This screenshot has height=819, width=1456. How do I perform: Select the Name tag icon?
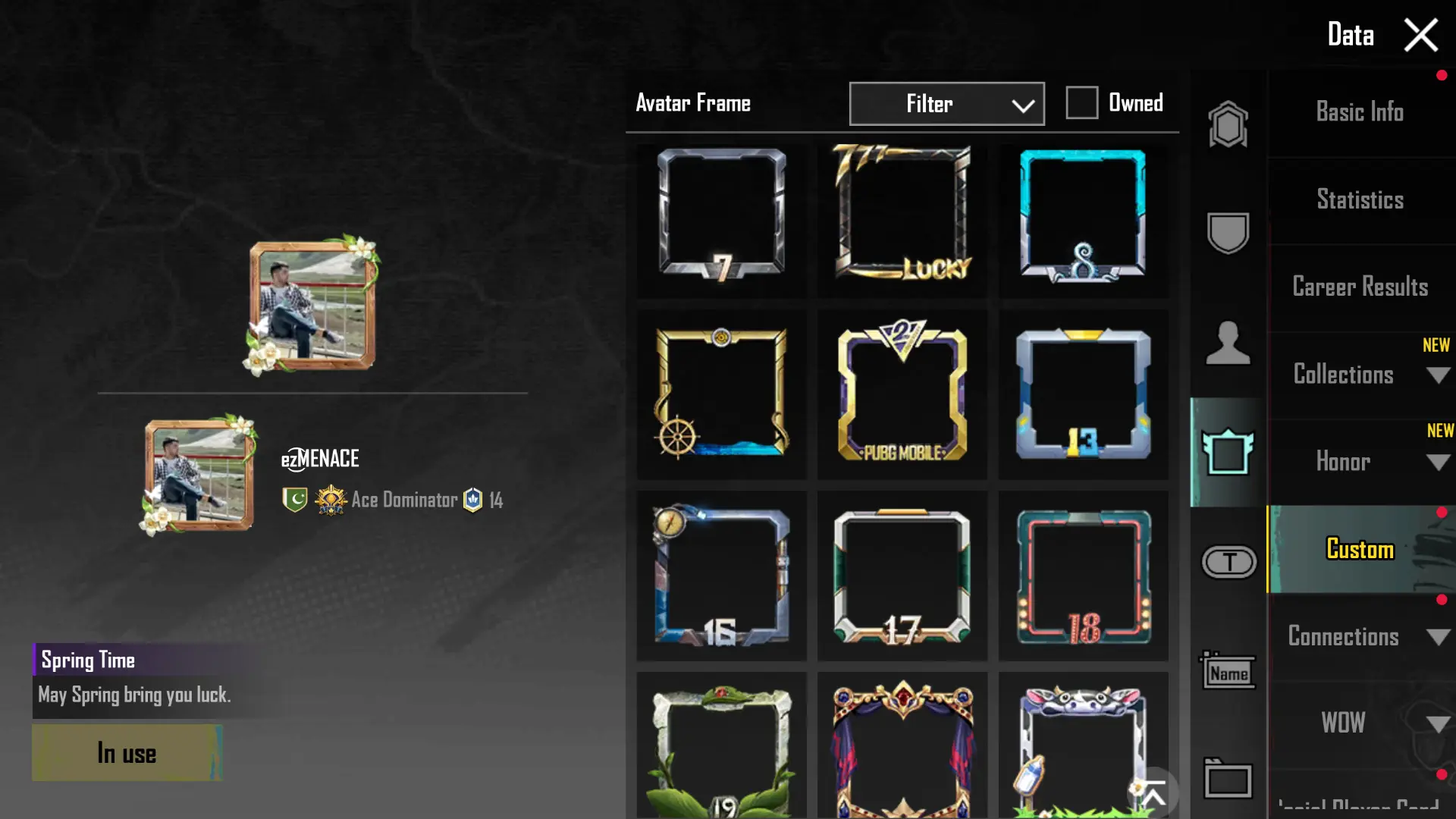(1228, 670)
